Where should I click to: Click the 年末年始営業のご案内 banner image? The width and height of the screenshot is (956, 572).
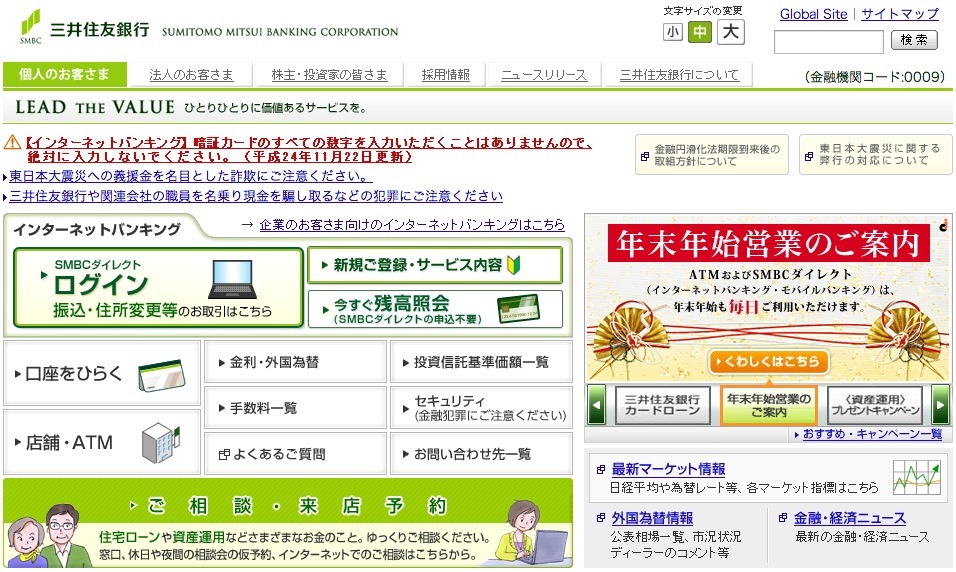pos(768,299)
